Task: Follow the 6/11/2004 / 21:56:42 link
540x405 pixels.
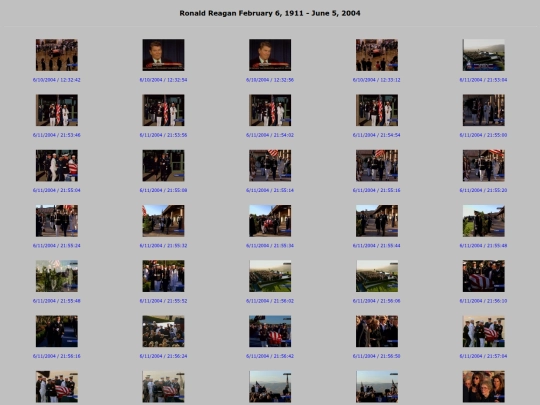Action: point(270,356)
